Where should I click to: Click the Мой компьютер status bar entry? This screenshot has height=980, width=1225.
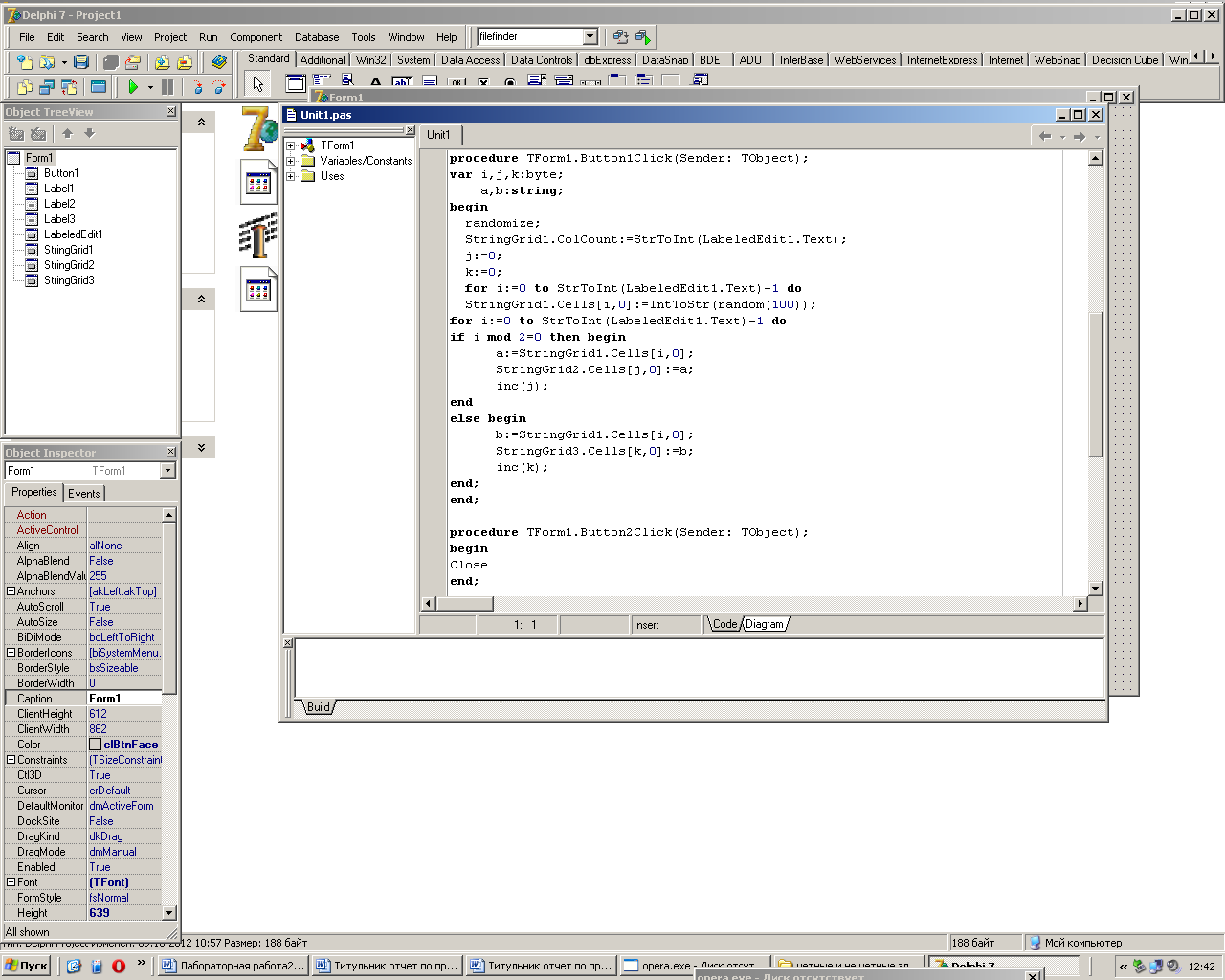tap(1083, 943)
